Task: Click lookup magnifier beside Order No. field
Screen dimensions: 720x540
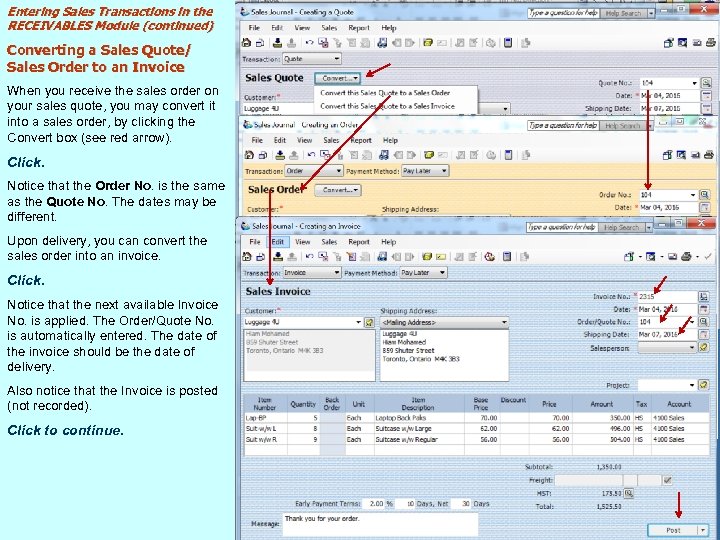Action: tap(704, 195)
